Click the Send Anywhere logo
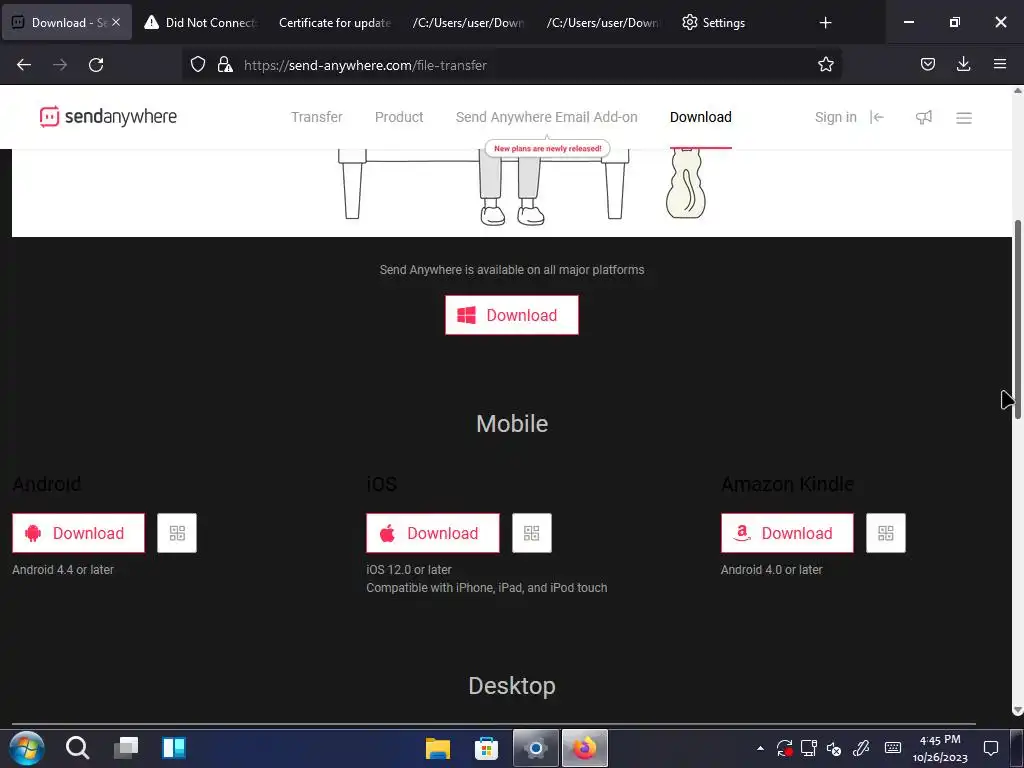The image size is (1024, 768). tap(108, 117)
